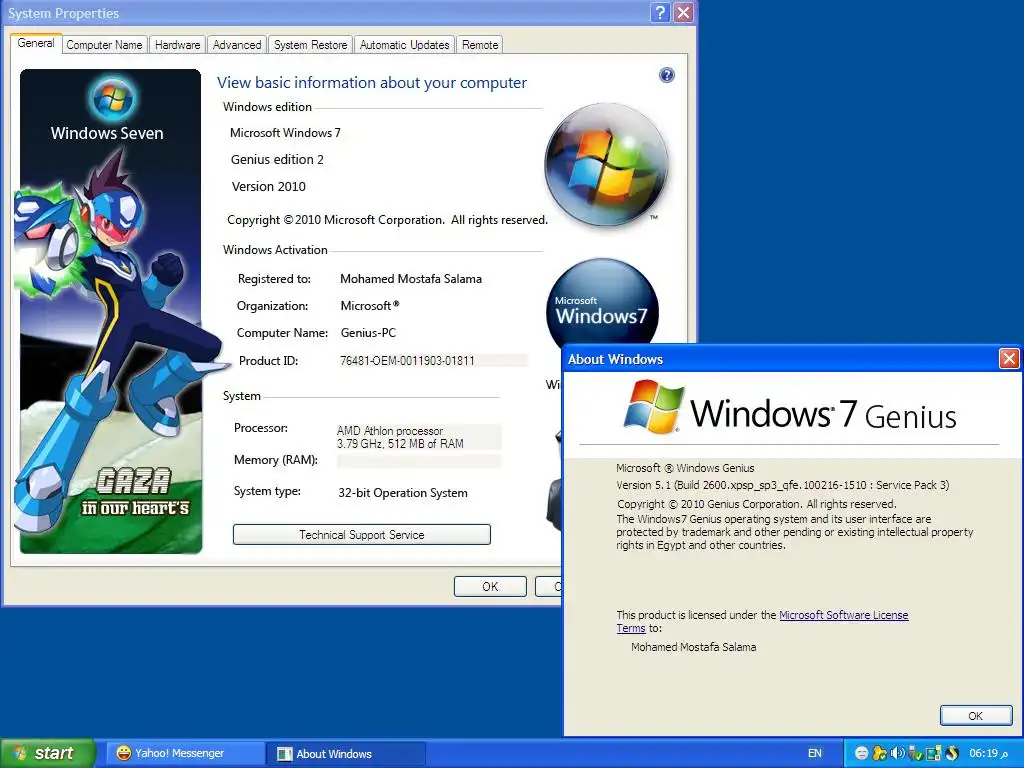Image resolution: width=1024 pixels, height=768 pixels.
Task: Click the EN language indicator
Action: click(814, 753)
